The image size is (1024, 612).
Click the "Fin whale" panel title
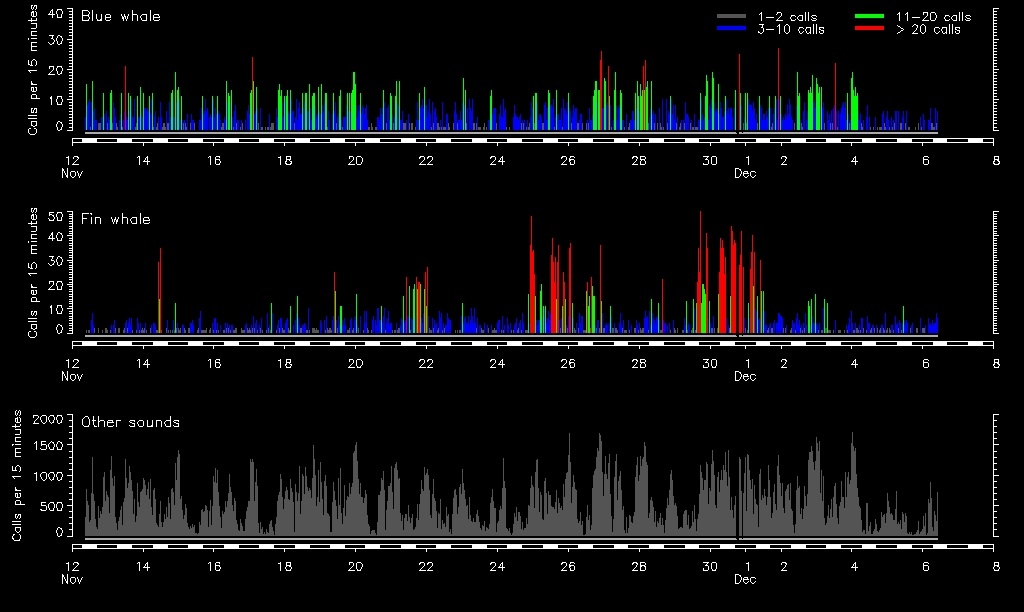116,219
